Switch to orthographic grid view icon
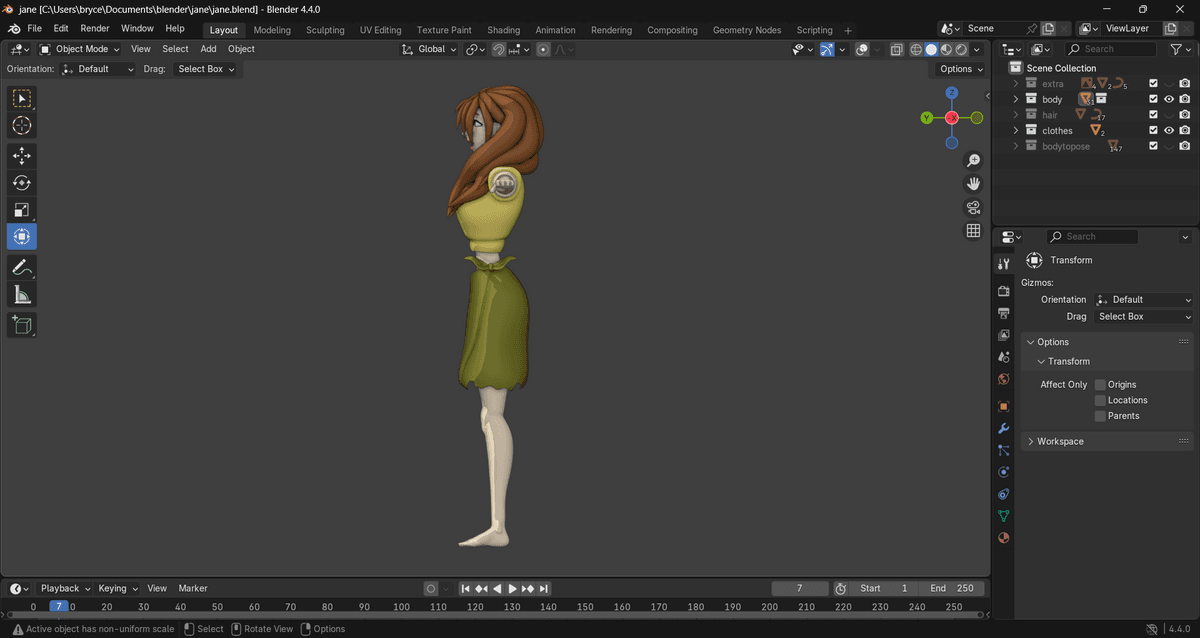The width and height of the screenshot is (1200, 638). (x=973, y=231)
